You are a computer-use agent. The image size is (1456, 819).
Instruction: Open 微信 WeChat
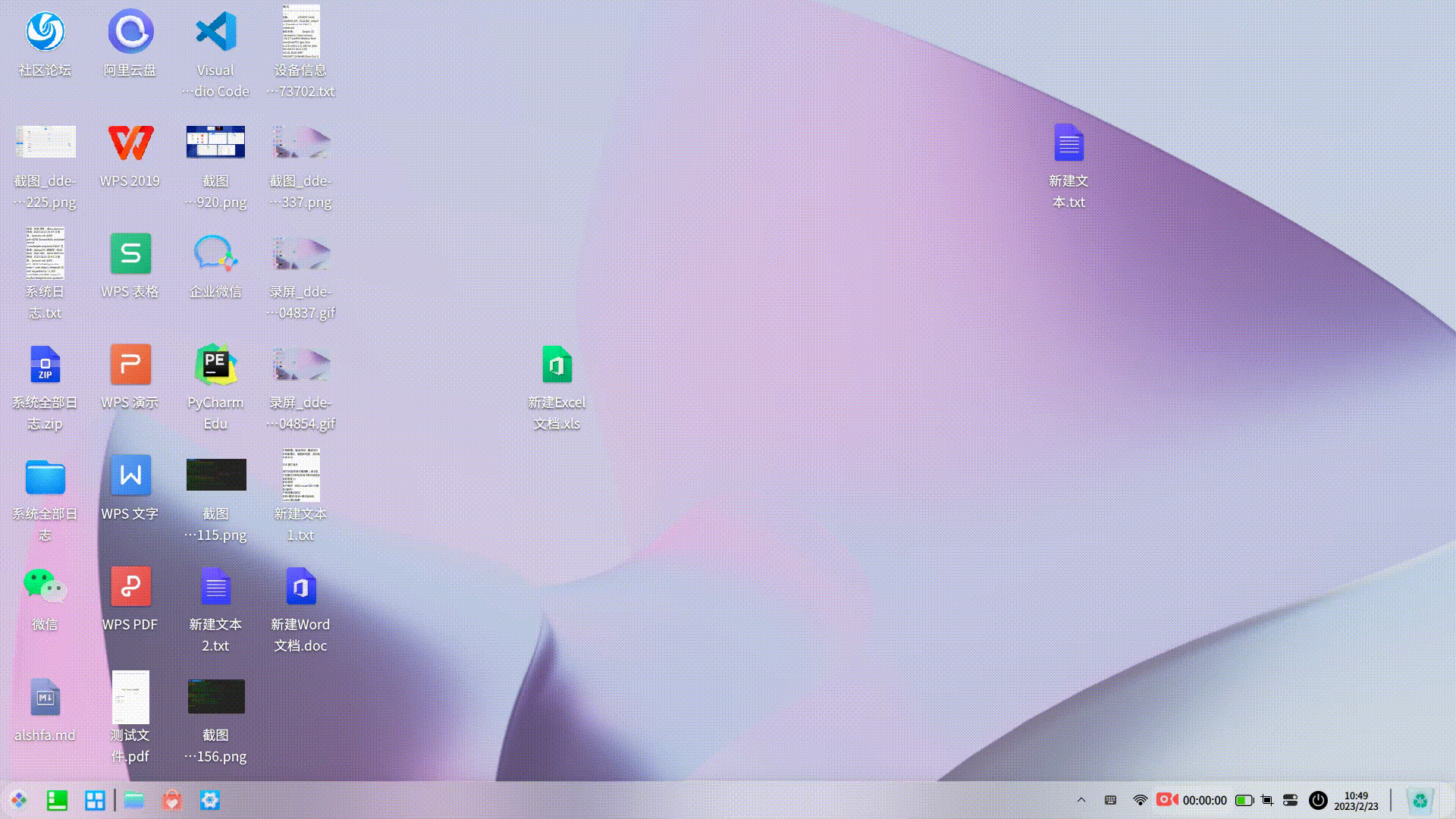44,588
